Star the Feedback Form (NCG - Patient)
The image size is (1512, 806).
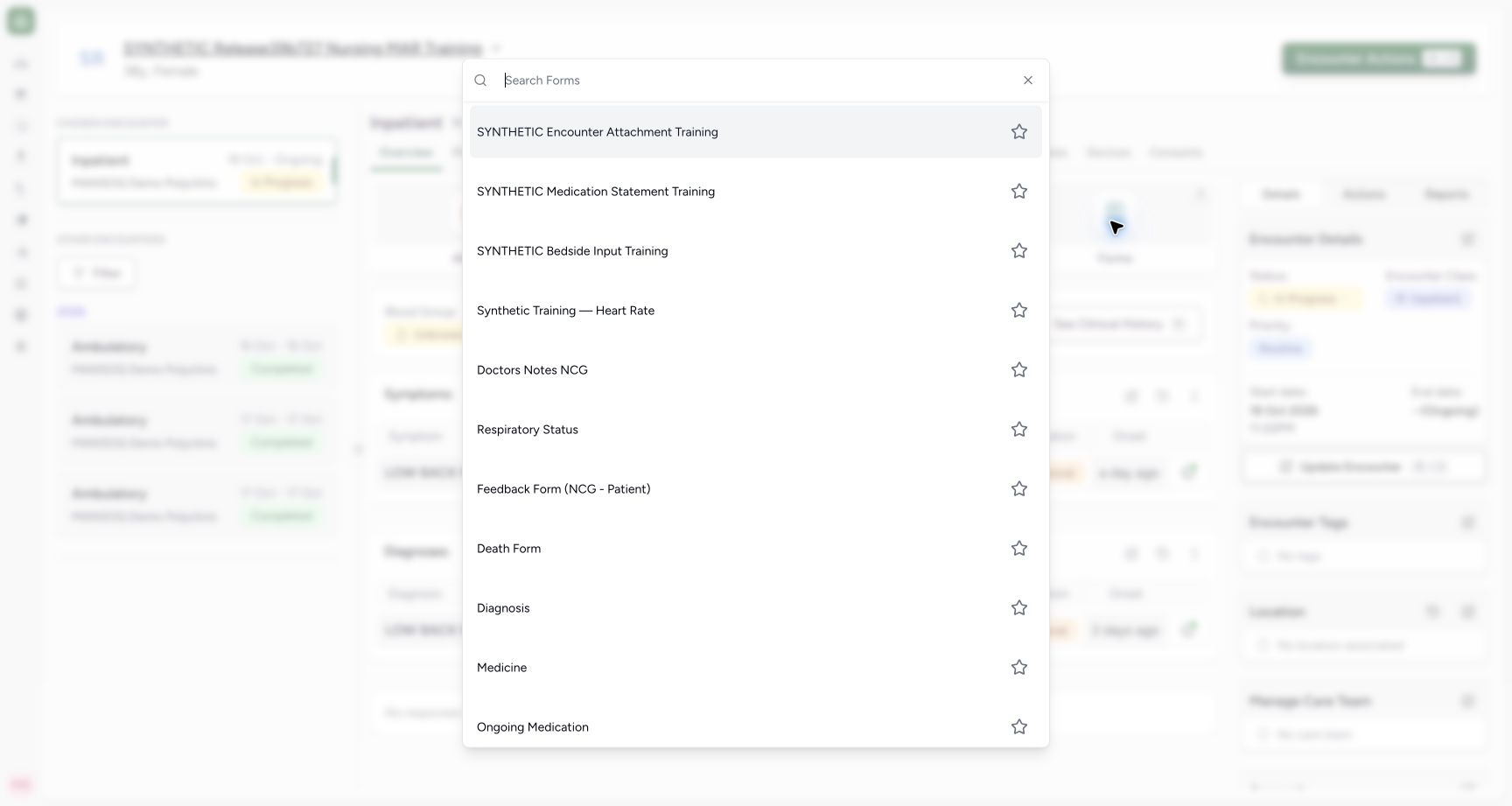pos(1019,489)
